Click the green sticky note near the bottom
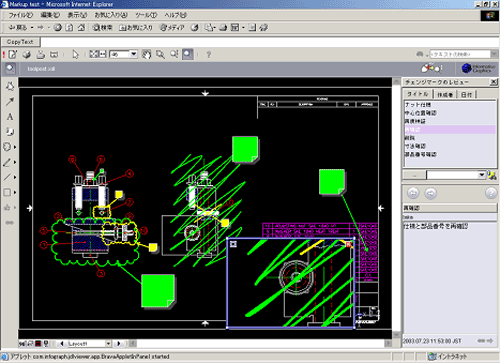This screenshot has height=364, width=500. 158,291
